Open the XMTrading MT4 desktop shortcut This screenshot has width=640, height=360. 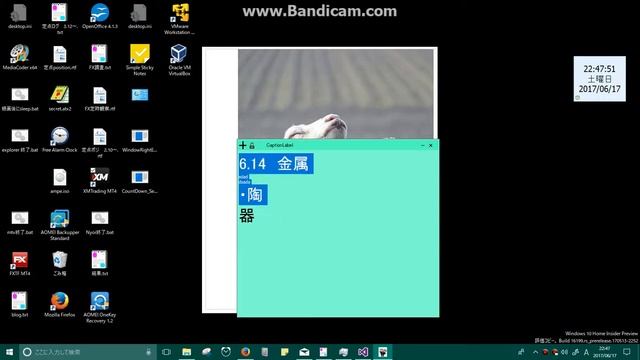click(x=100, y=181)
